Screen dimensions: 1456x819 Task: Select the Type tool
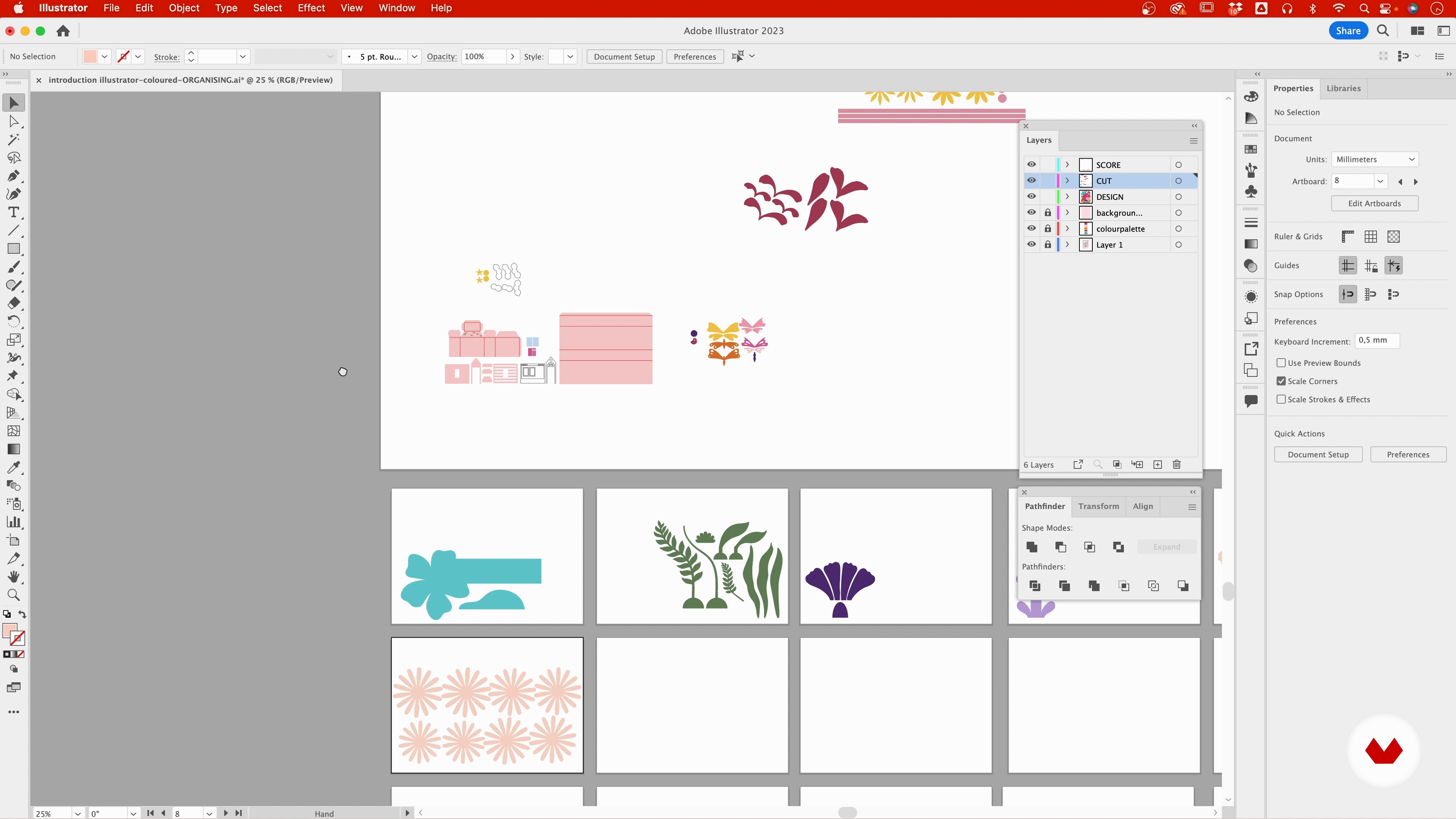point(14,212)
